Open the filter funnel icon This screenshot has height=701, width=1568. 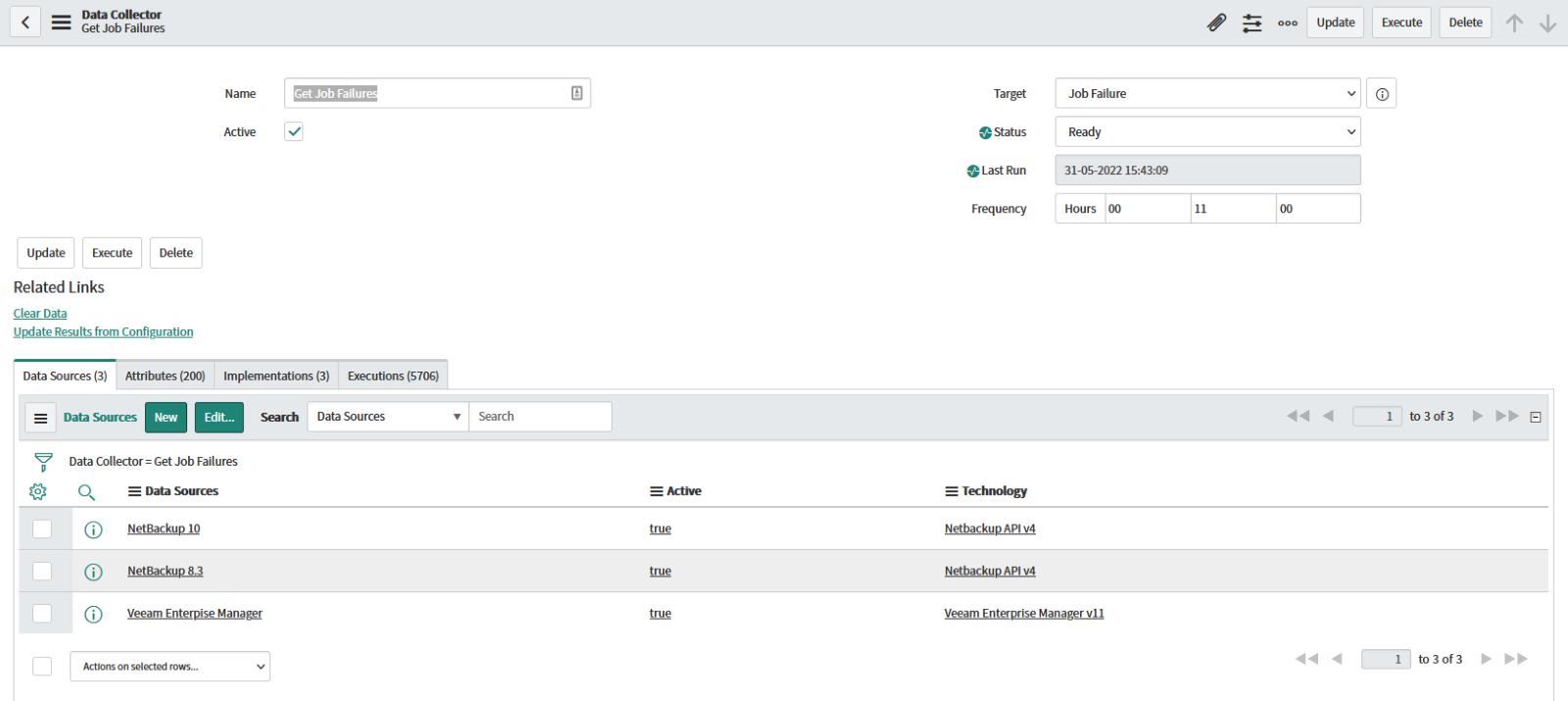pyautogui.click(x=43, y=462)
